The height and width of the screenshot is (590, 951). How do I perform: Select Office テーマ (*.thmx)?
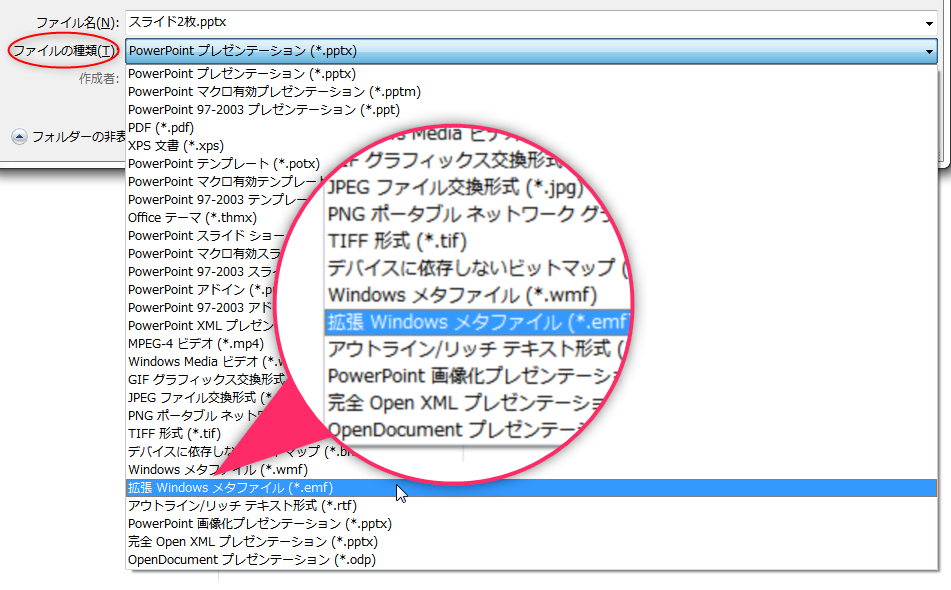click(192, 218)
